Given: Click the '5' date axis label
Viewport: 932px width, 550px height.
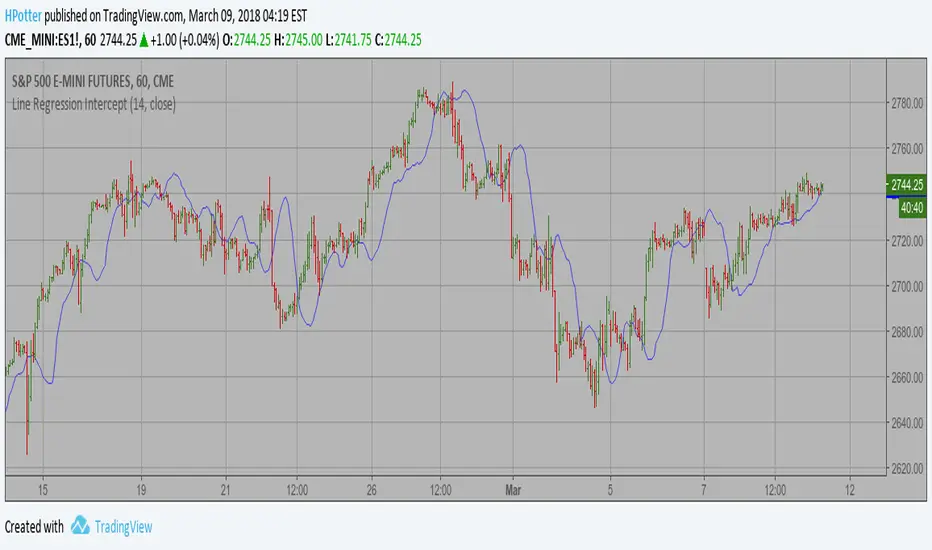Looking at the screenshot, I should pyautogui.click(x=610, y=490).
